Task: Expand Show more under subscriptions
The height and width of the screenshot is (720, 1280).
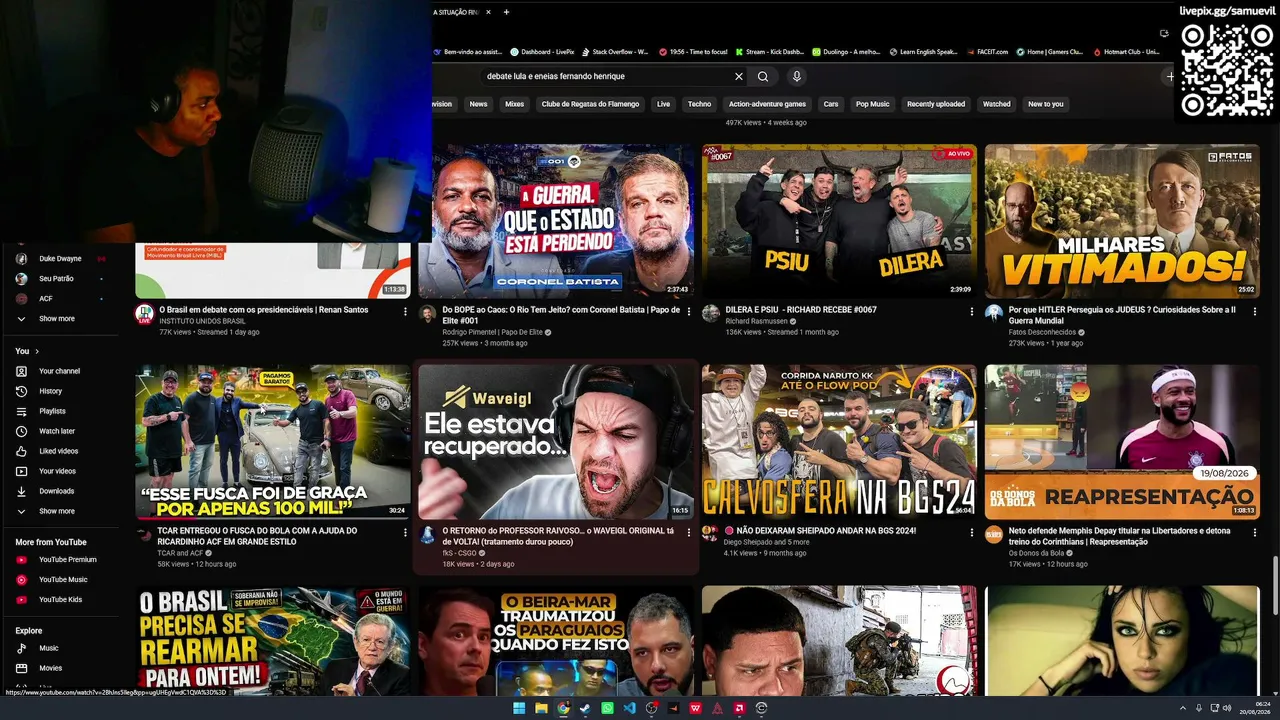Action: click(x=59, y=319)
